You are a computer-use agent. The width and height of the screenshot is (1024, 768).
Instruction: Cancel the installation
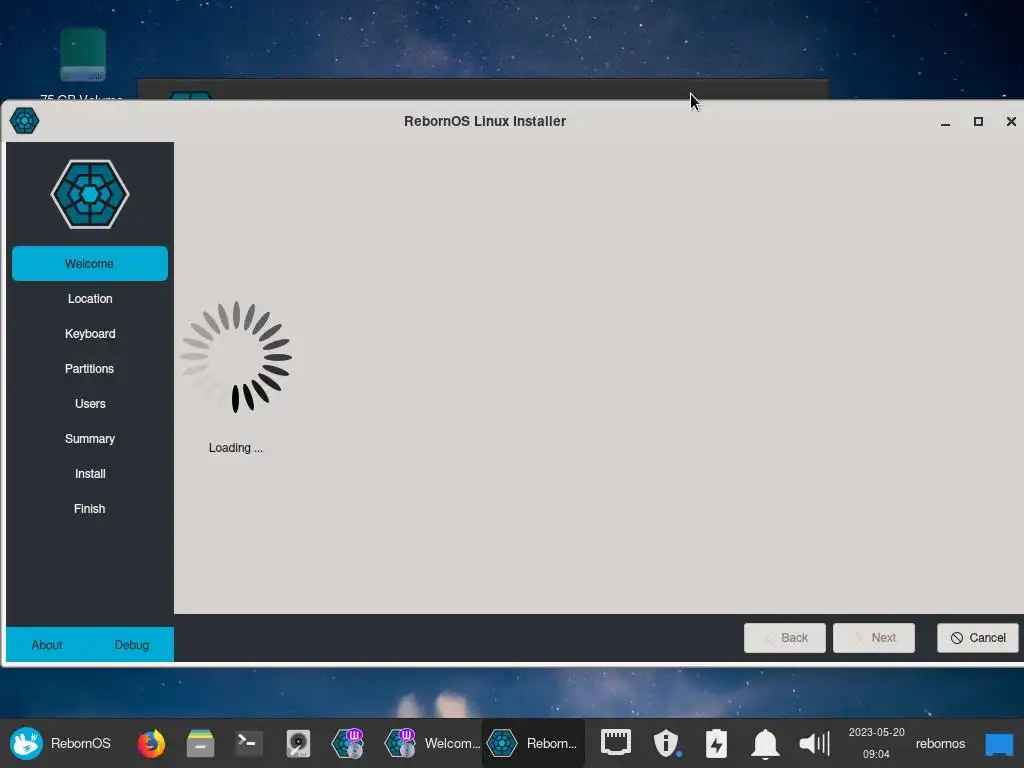click(x=978, y=637)
